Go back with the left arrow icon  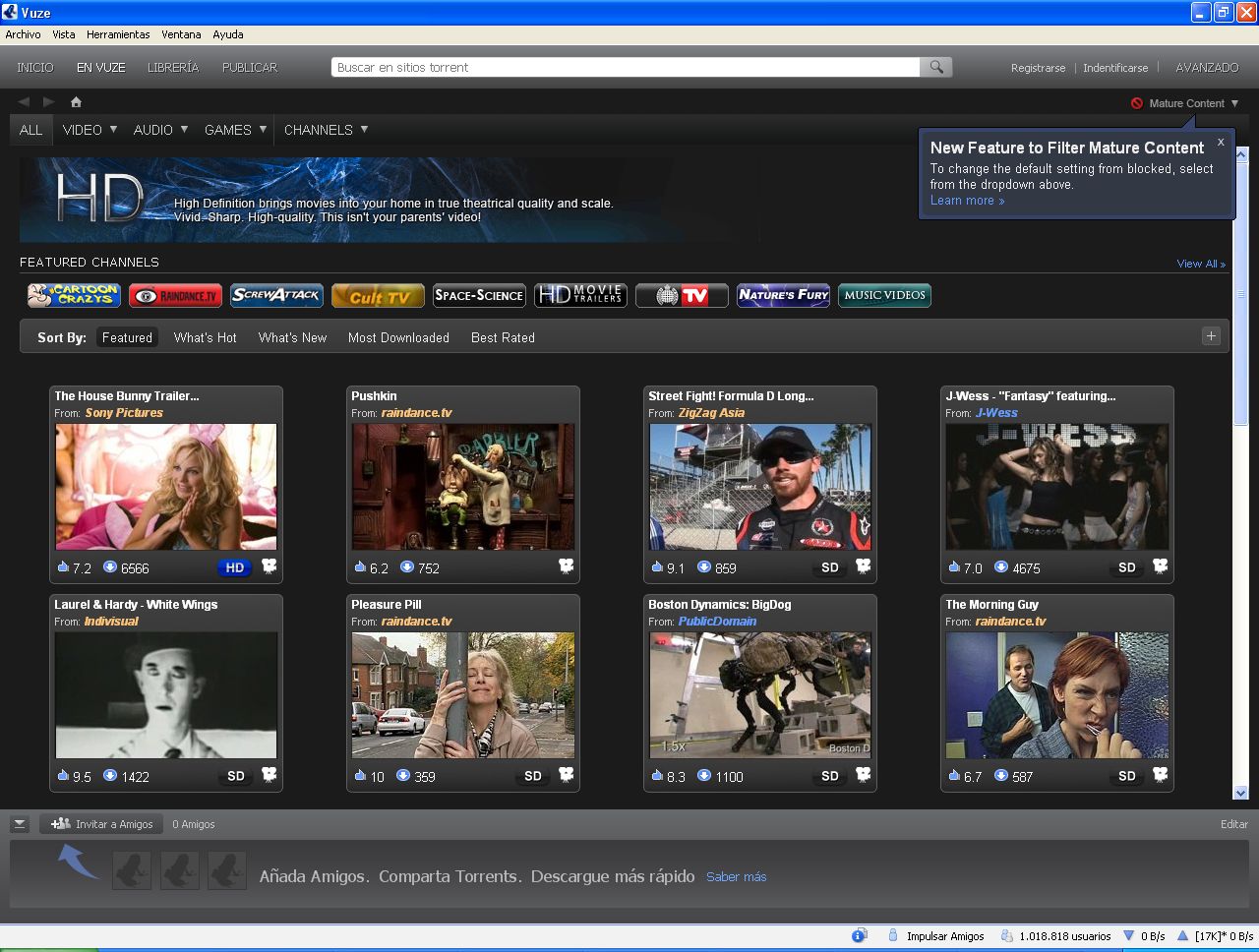24,101
